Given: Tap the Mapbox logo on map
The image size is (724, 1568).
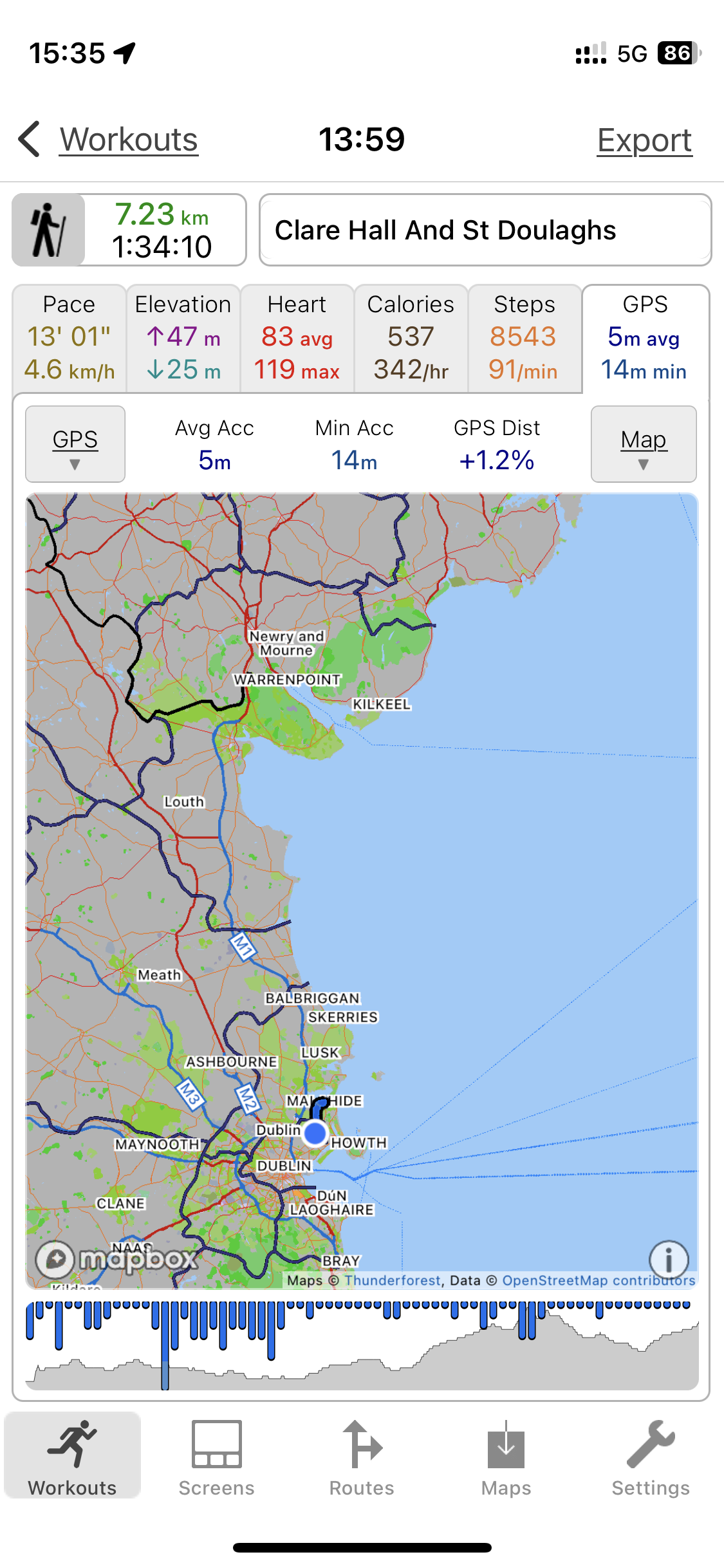Looking at the screenshot, I should pyautogui.click(x=116, y=1258).
